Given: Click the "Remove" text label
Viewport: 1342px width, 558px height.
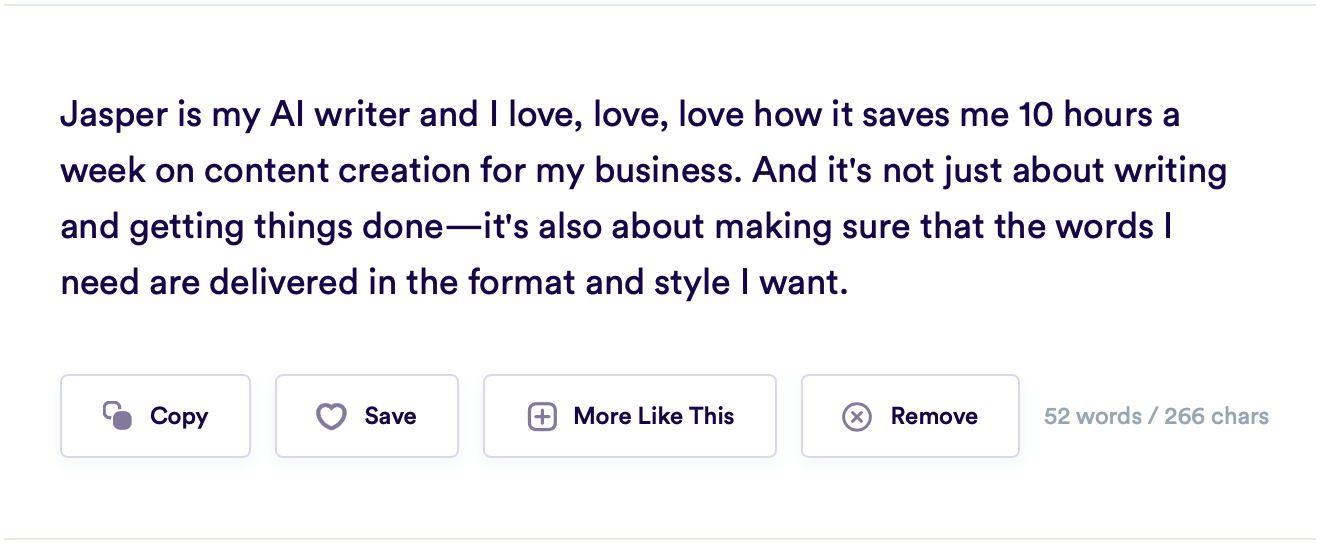Looking at the screenshot, I should pyautogui.click(x=934, y=416).
